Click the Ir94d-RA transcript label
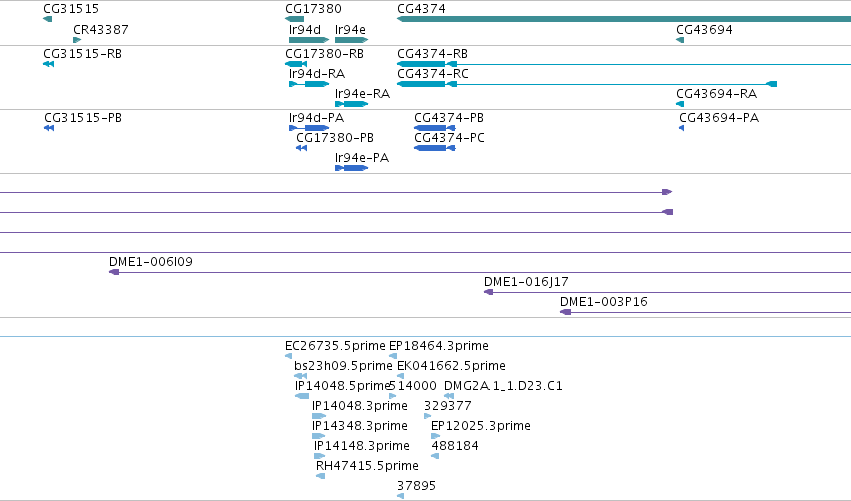Viewport: 851px width, 501px height. click(317, 73)
